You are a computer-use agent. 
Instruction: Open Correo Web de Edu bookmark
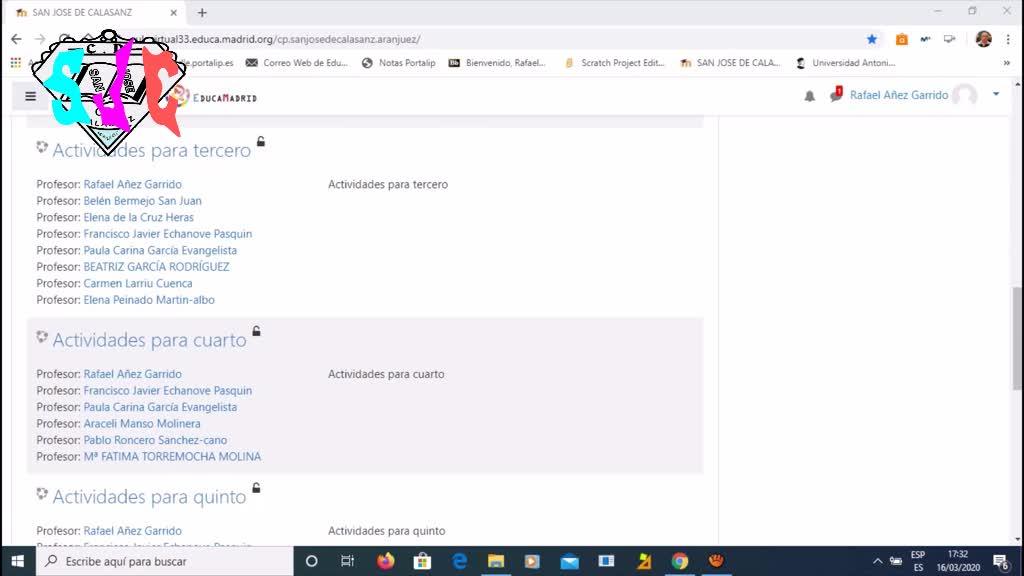tap(297, 63)
